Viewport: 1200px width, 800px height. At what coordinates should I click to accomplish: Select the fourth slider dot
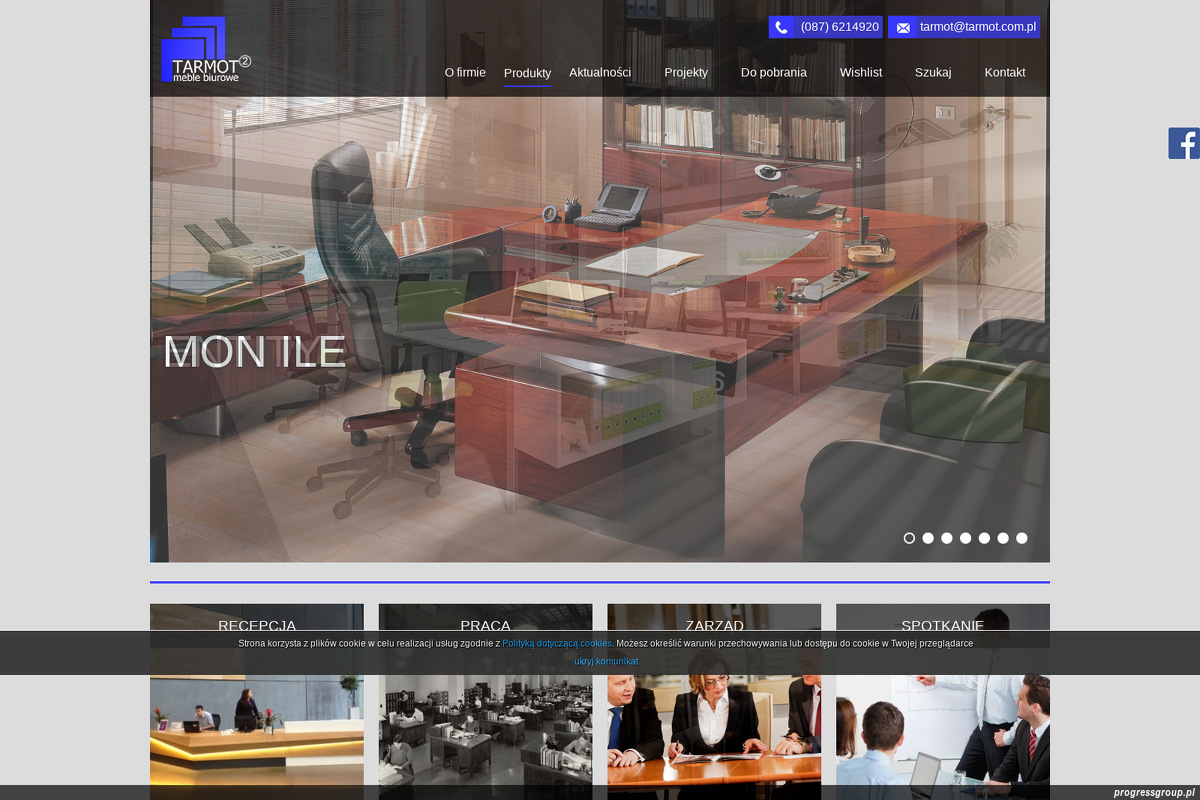(x=965, y=538)
